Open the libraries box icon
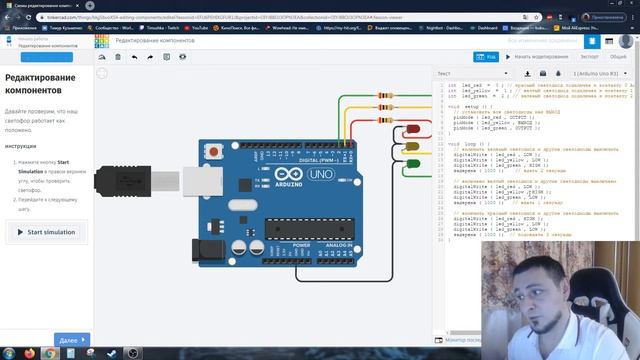Viewport: 640px width, 360px height. (543, 73)
